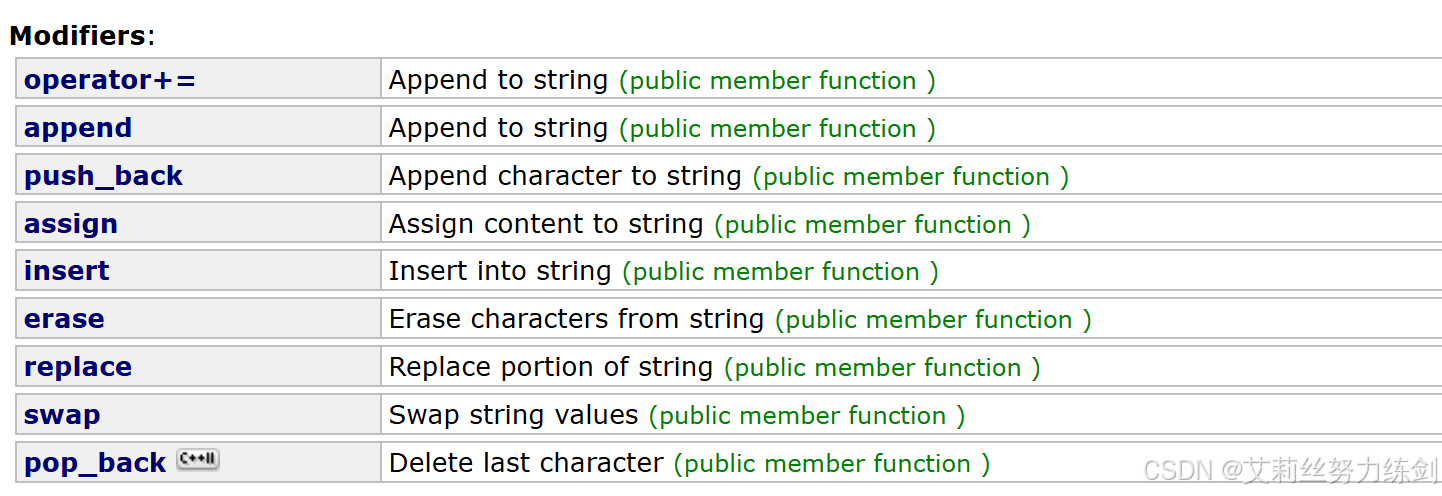Open the assign function link
The height and width of the screenshot is (496, 1442).
coord(71,224)
